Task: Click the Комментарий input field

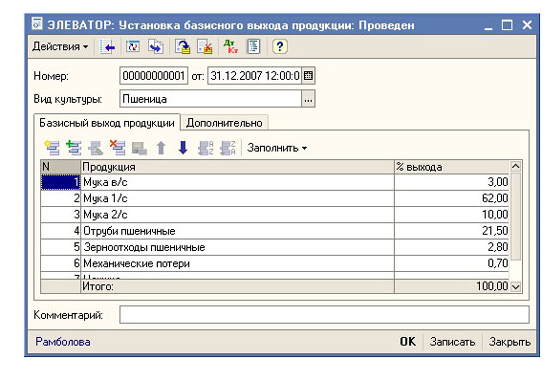Action: point(324,315)
